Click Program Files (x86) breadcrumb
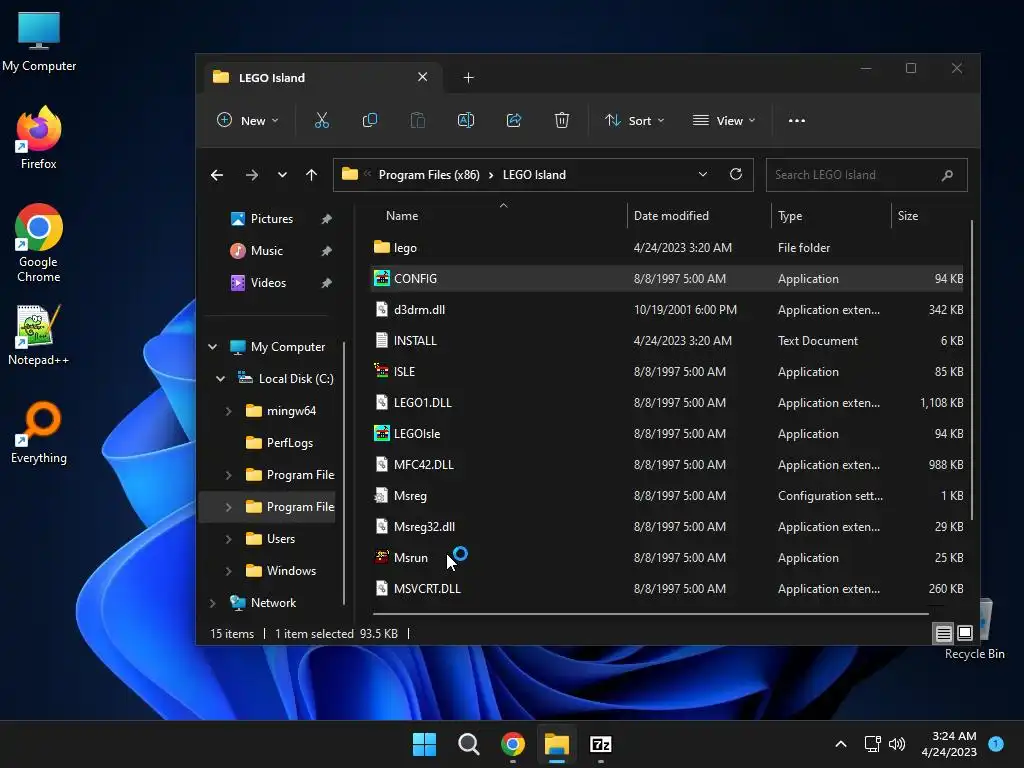 pos(429,175)
